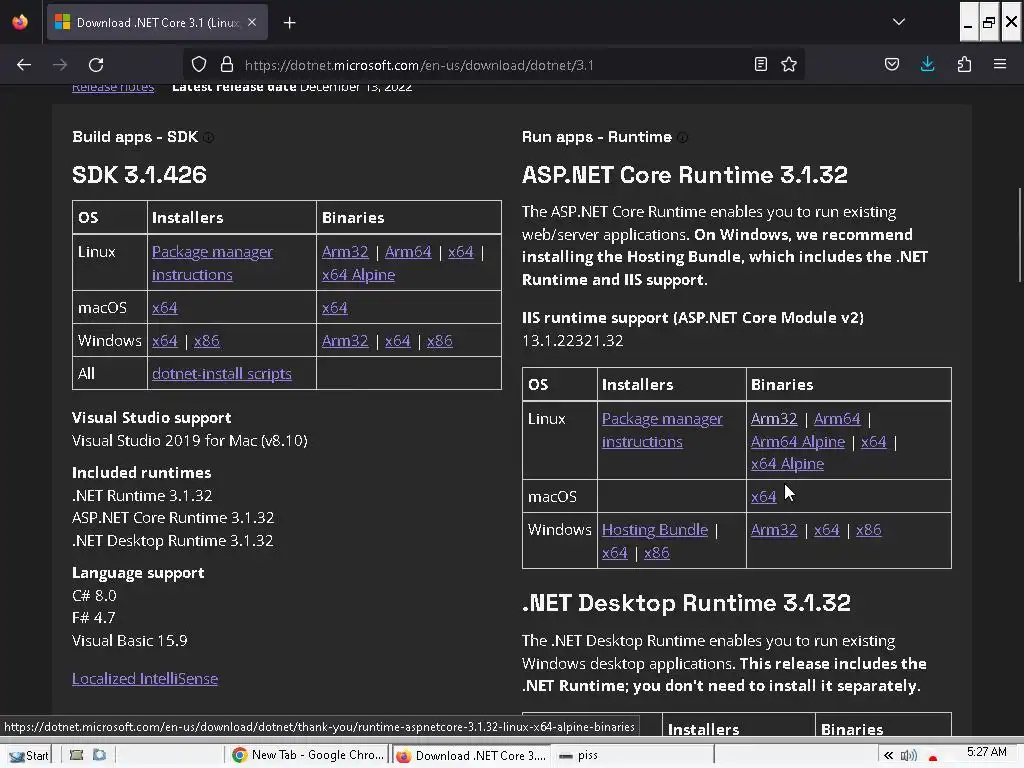This screenshot has width=1024, height=768.
Task: Download SDK macOS x64 installer
Action: (x=165, y=308)
